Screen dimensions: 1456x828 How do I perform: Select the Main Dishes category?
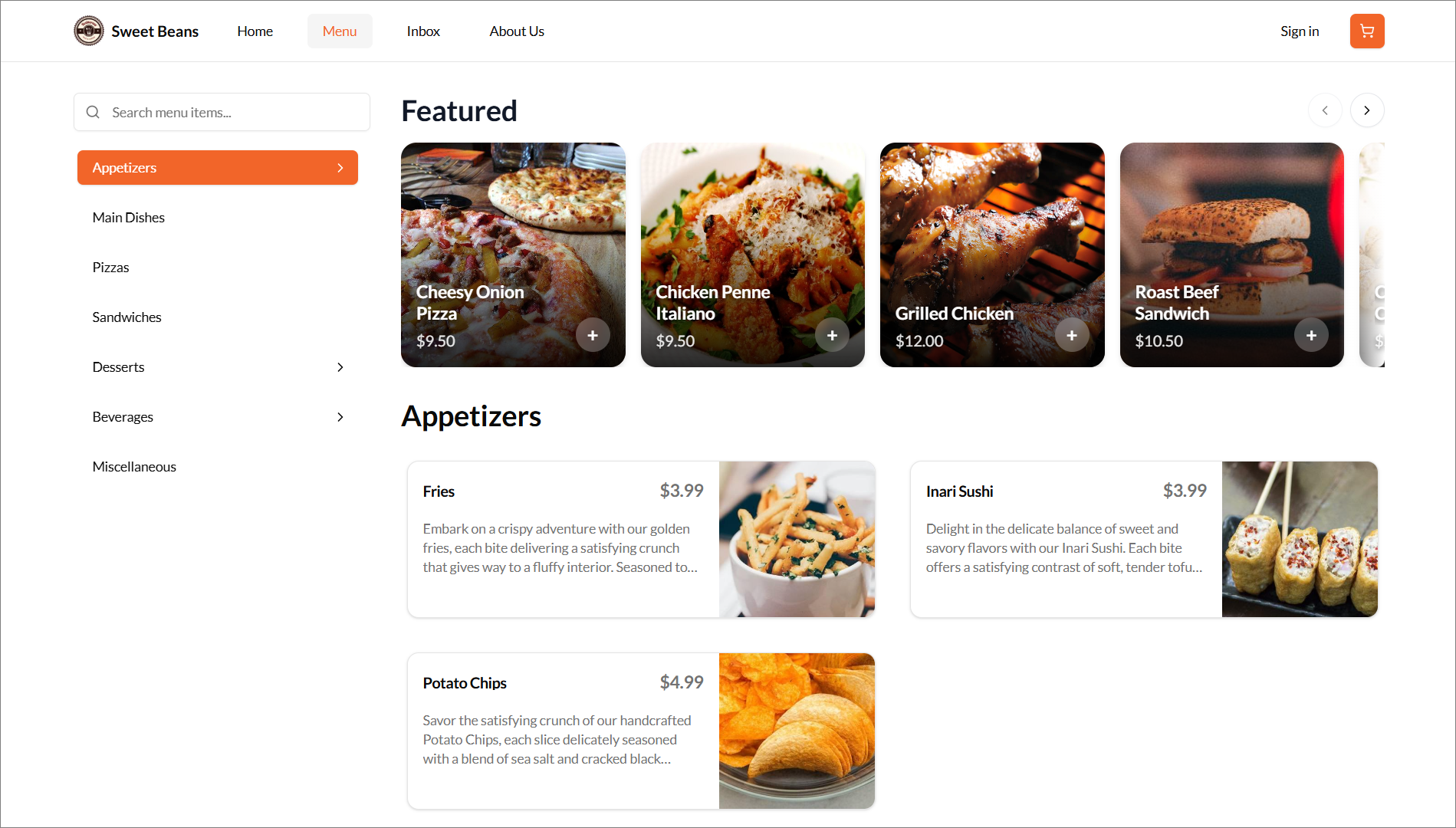click(x=218, y=218)
